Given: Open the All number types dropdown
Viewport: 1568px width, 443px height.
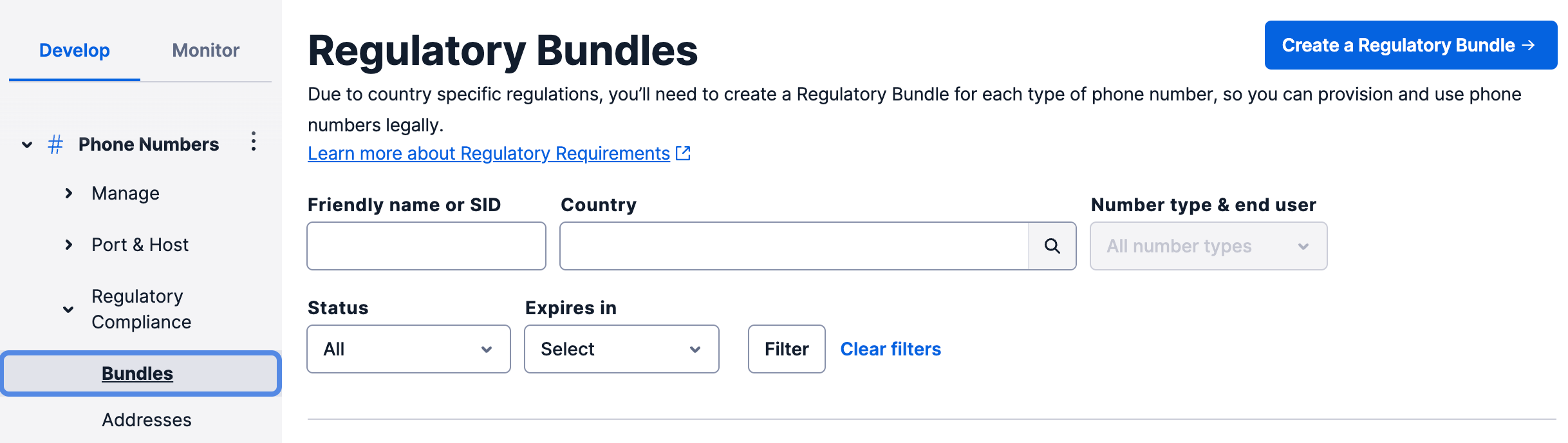Looking at the screenshot, I should point(1209,246).
